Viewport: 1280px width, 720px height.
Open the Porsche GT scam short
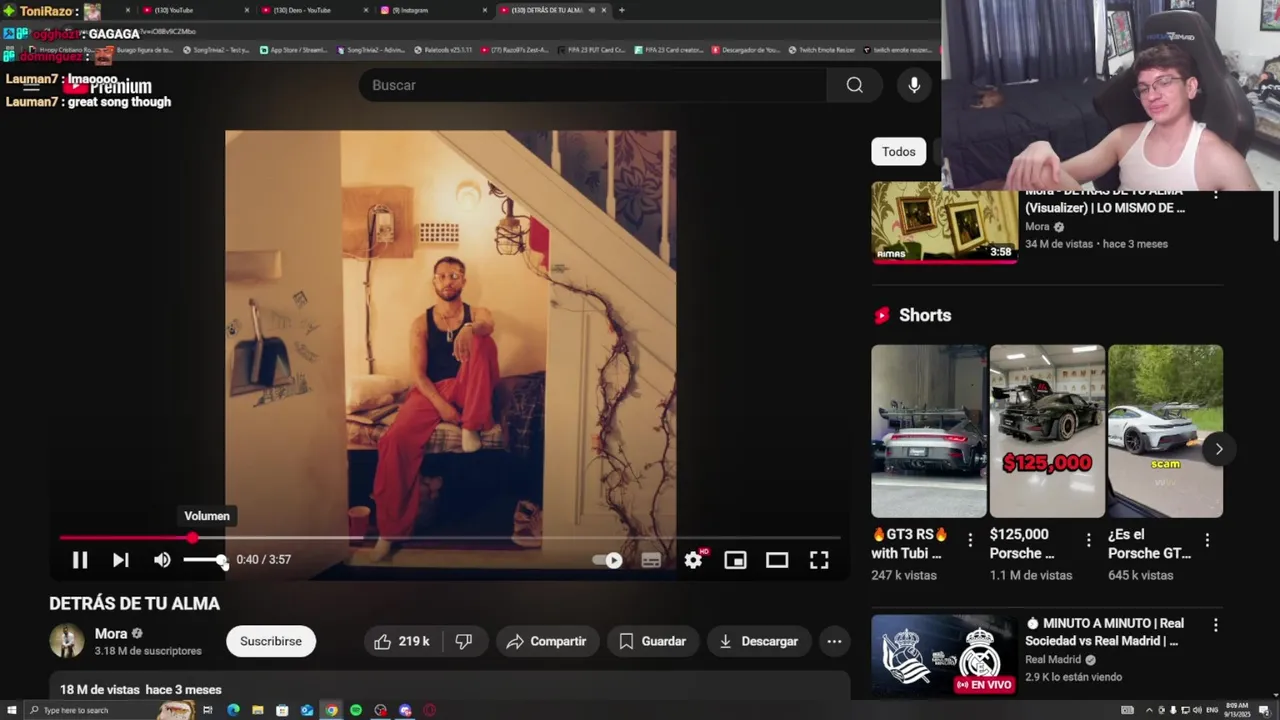pyautogui.click(x=1165, y=431)
